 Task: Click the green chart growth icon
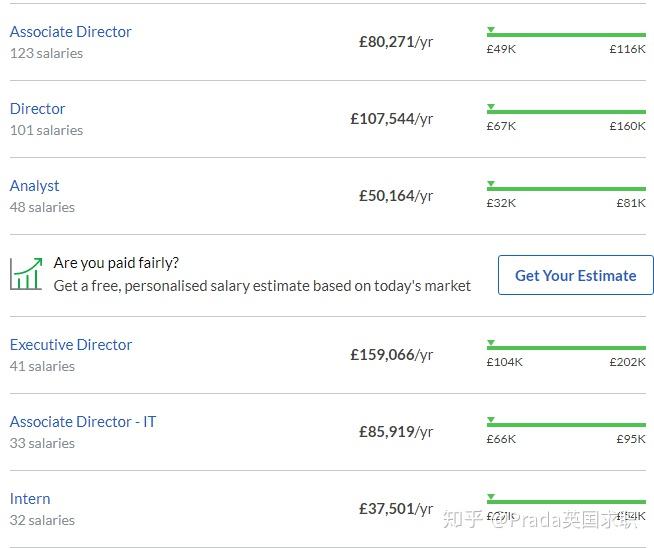point(26,274)
